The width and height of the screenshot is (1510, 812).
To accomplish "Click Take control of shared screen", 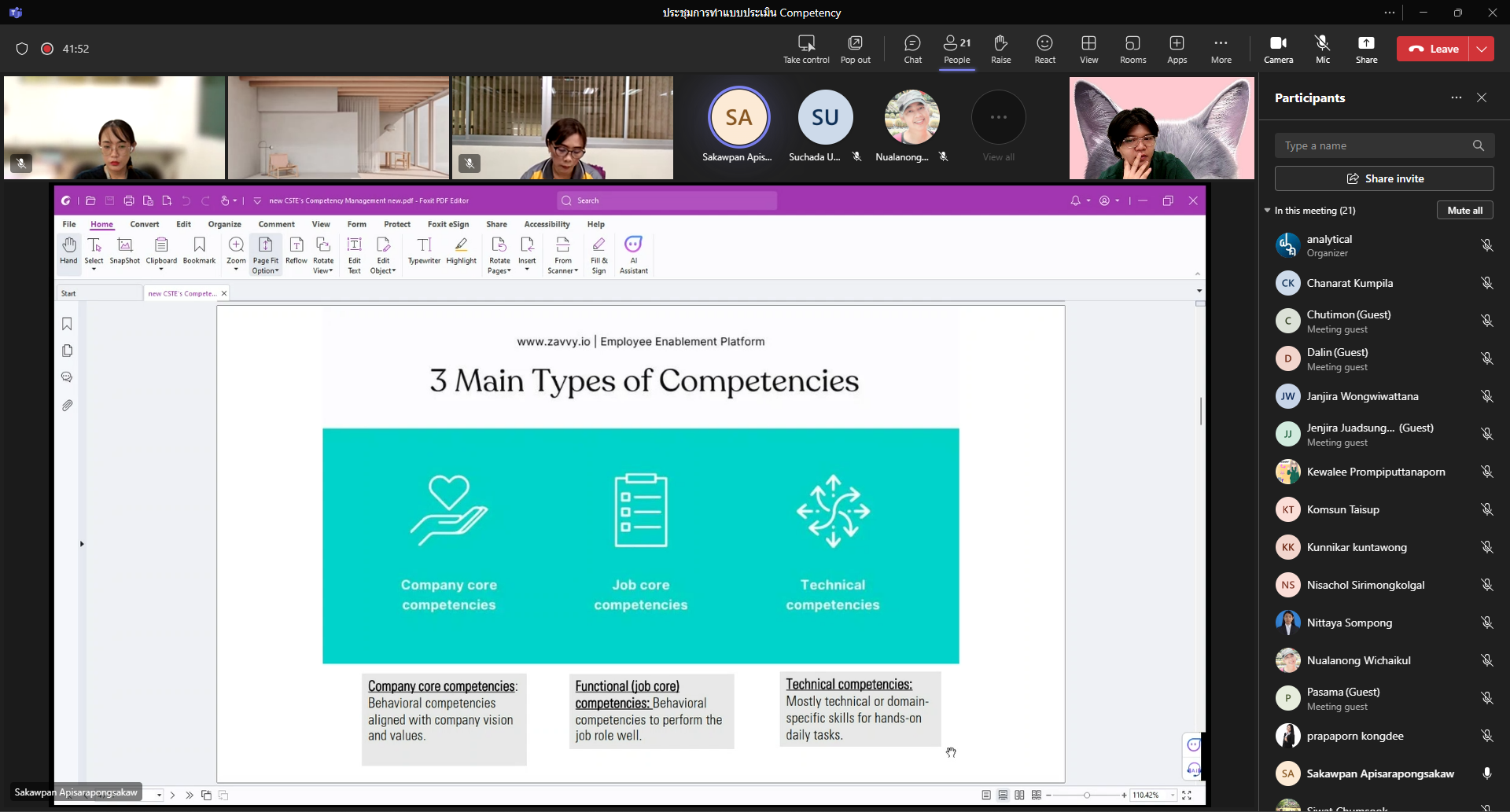I will click(x=806, y=49).
